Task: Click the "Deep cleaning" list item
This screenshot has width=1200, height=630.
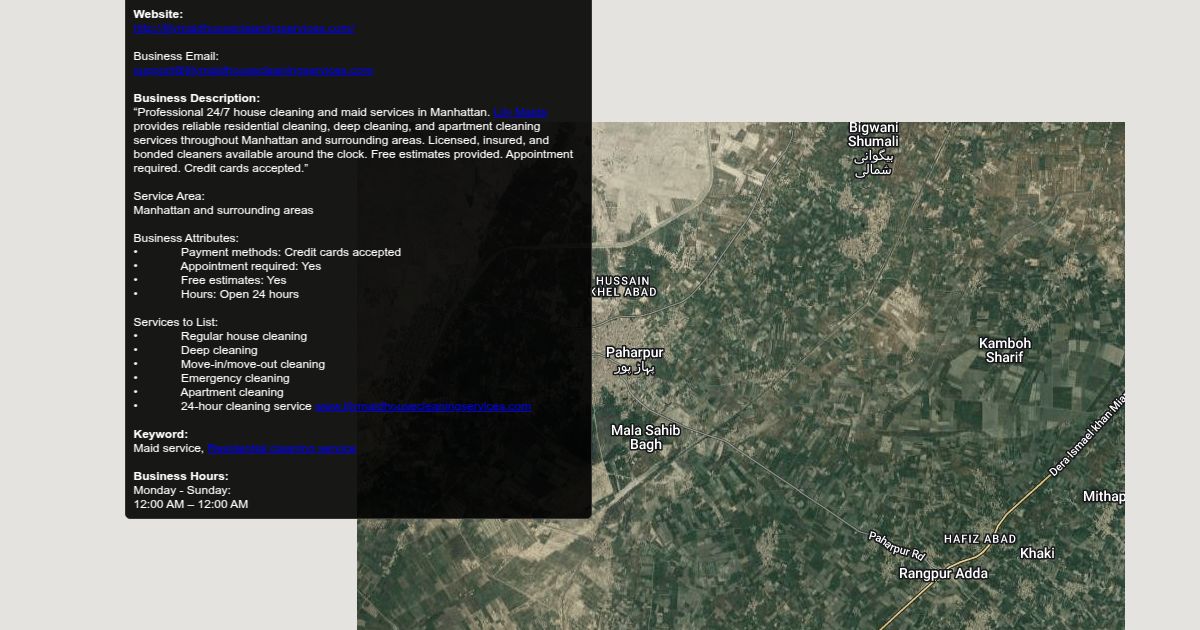Action: point(219,351)
